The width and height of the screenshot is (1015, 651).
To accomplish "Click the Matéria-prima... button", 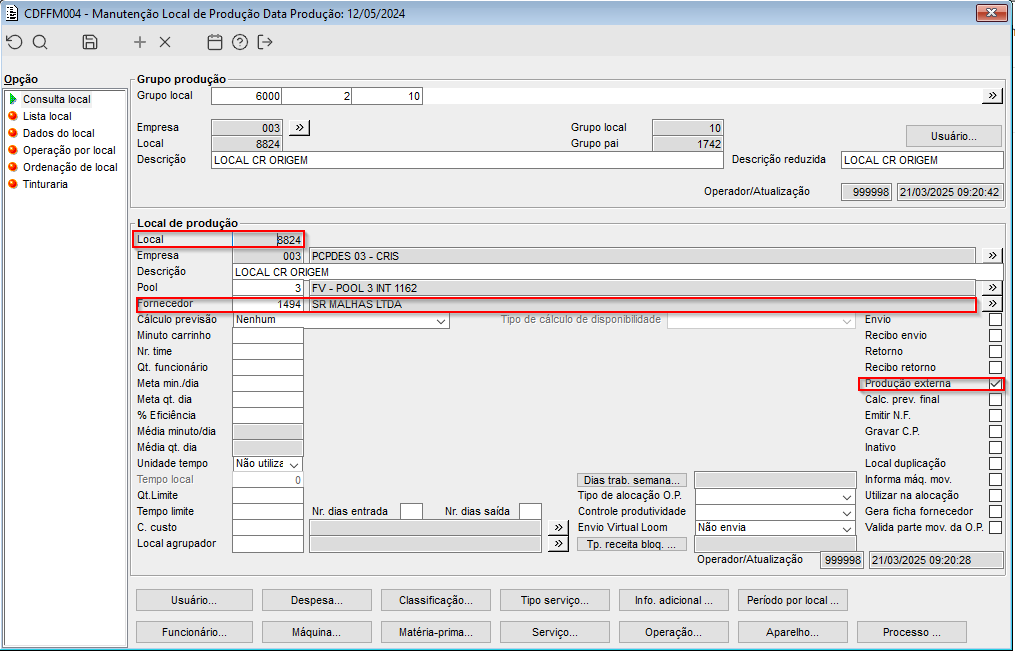I will point(436,632).
